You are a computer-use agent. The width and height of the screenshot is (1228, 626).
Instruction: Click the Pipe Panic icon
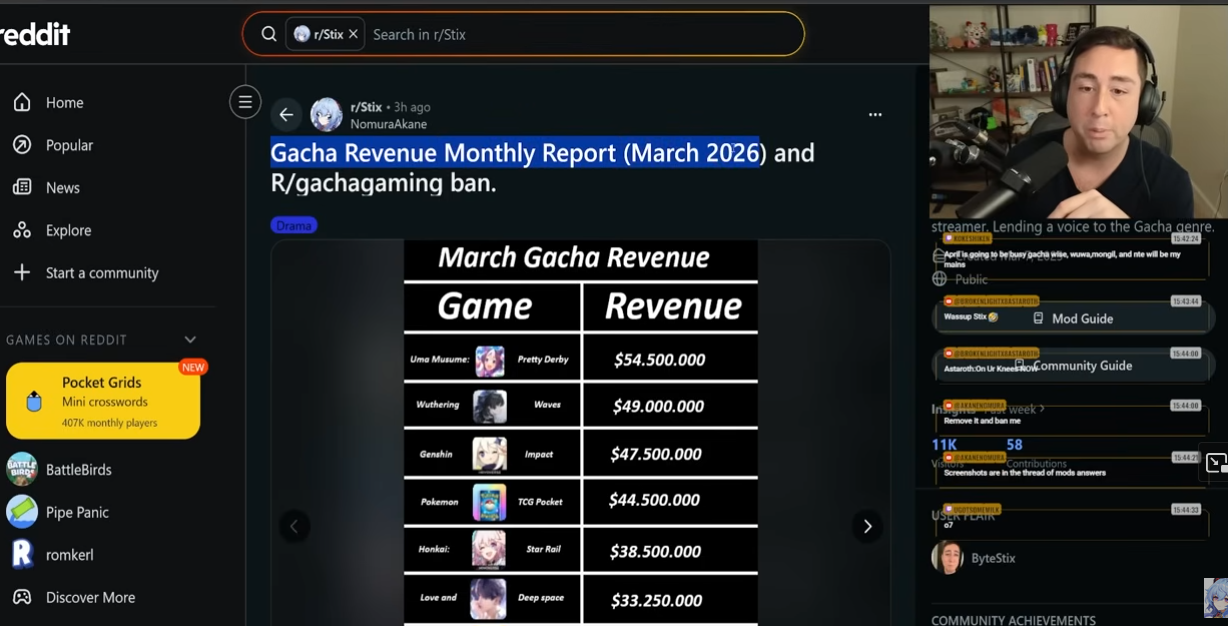click(22, 512)
